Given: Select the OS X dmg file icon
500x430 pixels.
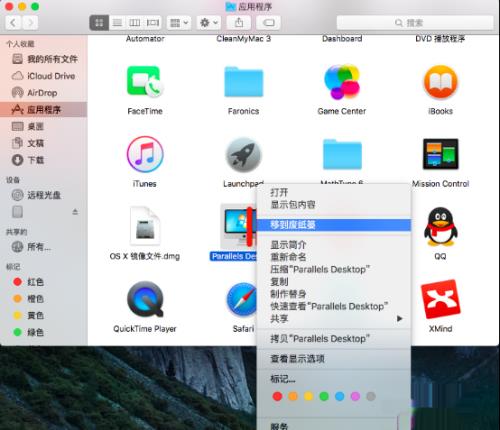Looking at the screenshot, I should pyautogui.click(x=145, y=227).
